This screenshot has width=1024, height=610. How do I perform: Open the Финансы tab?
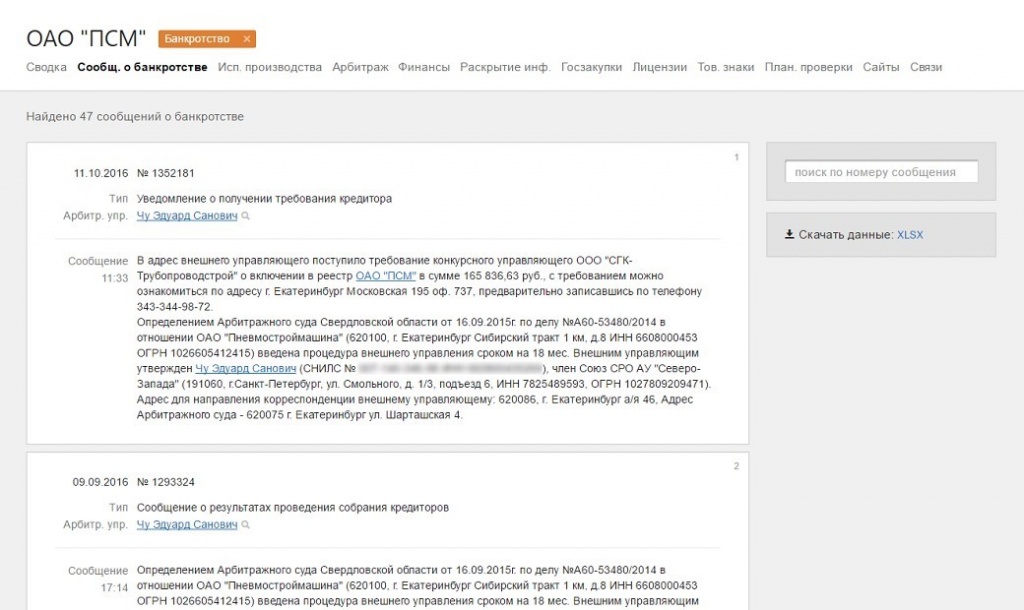(424, 67)
